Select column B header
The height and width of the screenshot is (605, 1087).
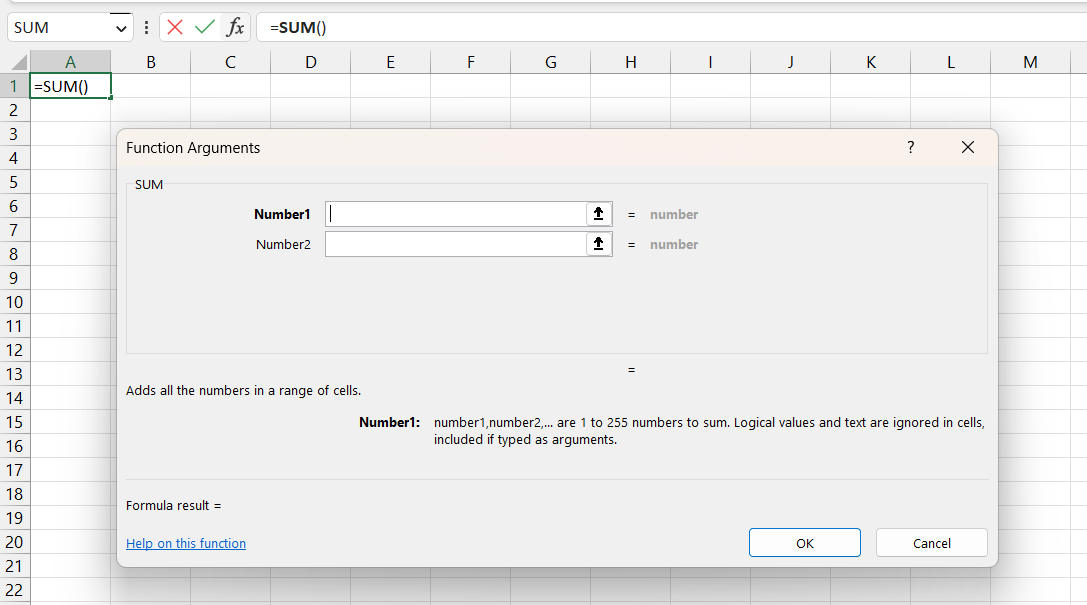coord(150,62)
